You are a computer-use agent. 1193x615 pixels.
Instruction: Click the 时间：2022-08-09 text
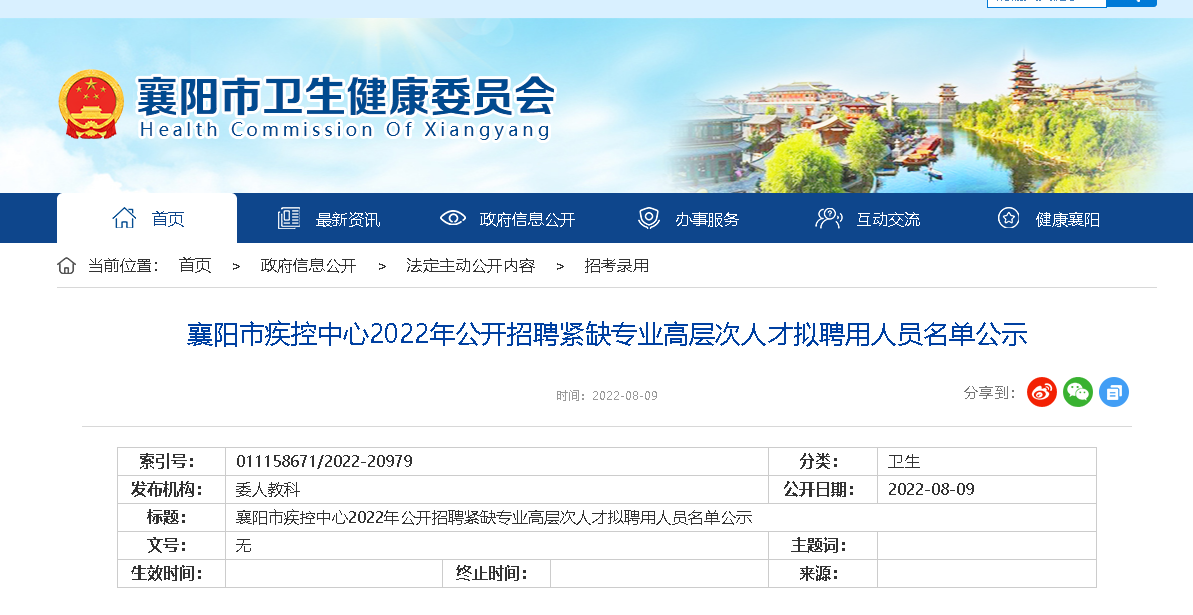[606, 396]
